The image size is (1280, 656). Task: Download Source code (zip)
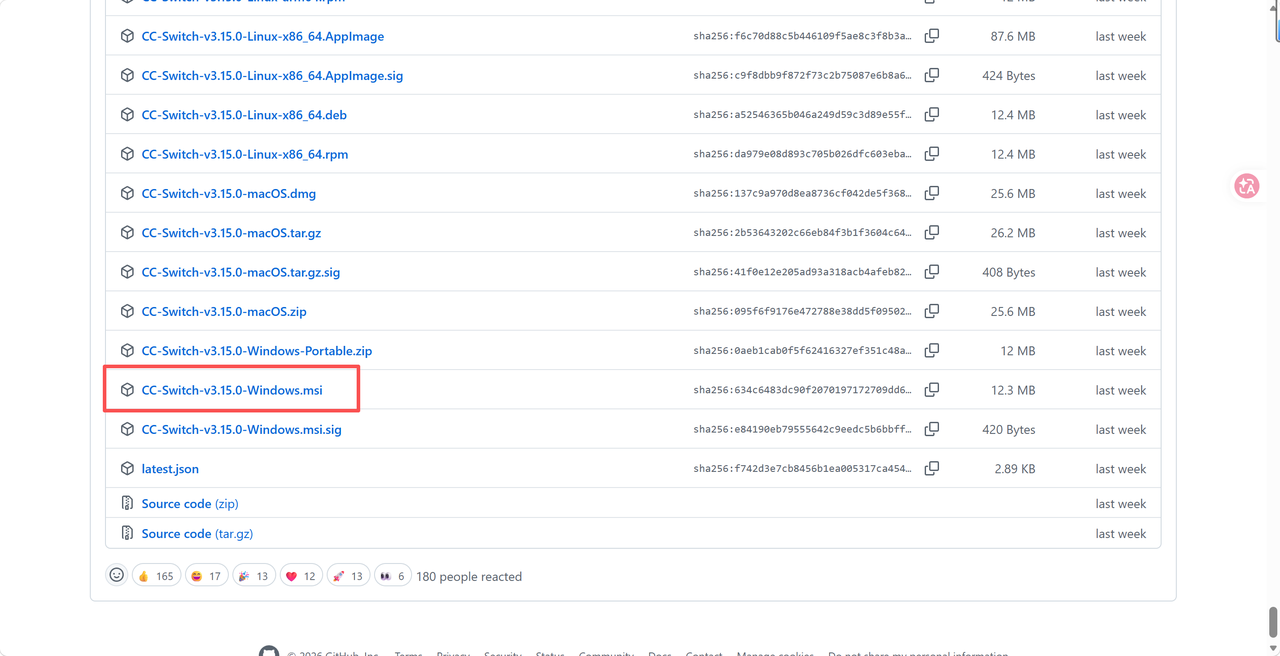(190, 503)
